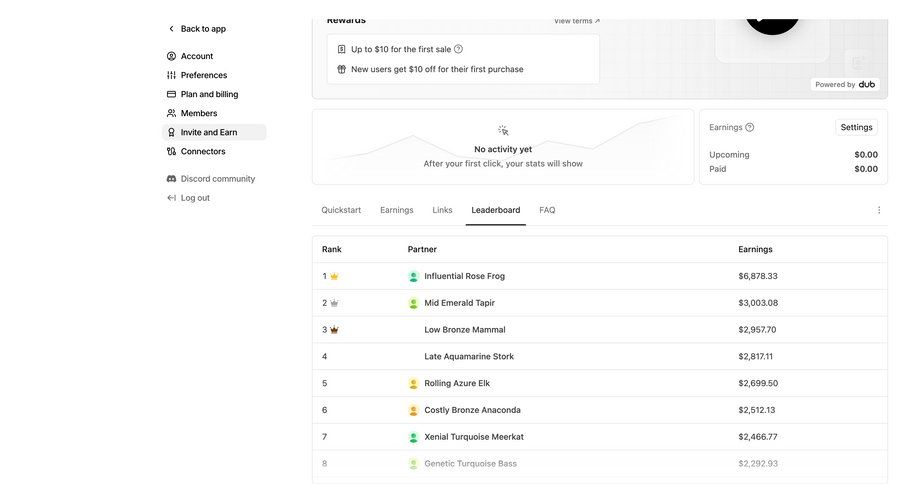Click partner name Late Aquamarine Stork
The image size is (900, 484).
coord(469,357)
